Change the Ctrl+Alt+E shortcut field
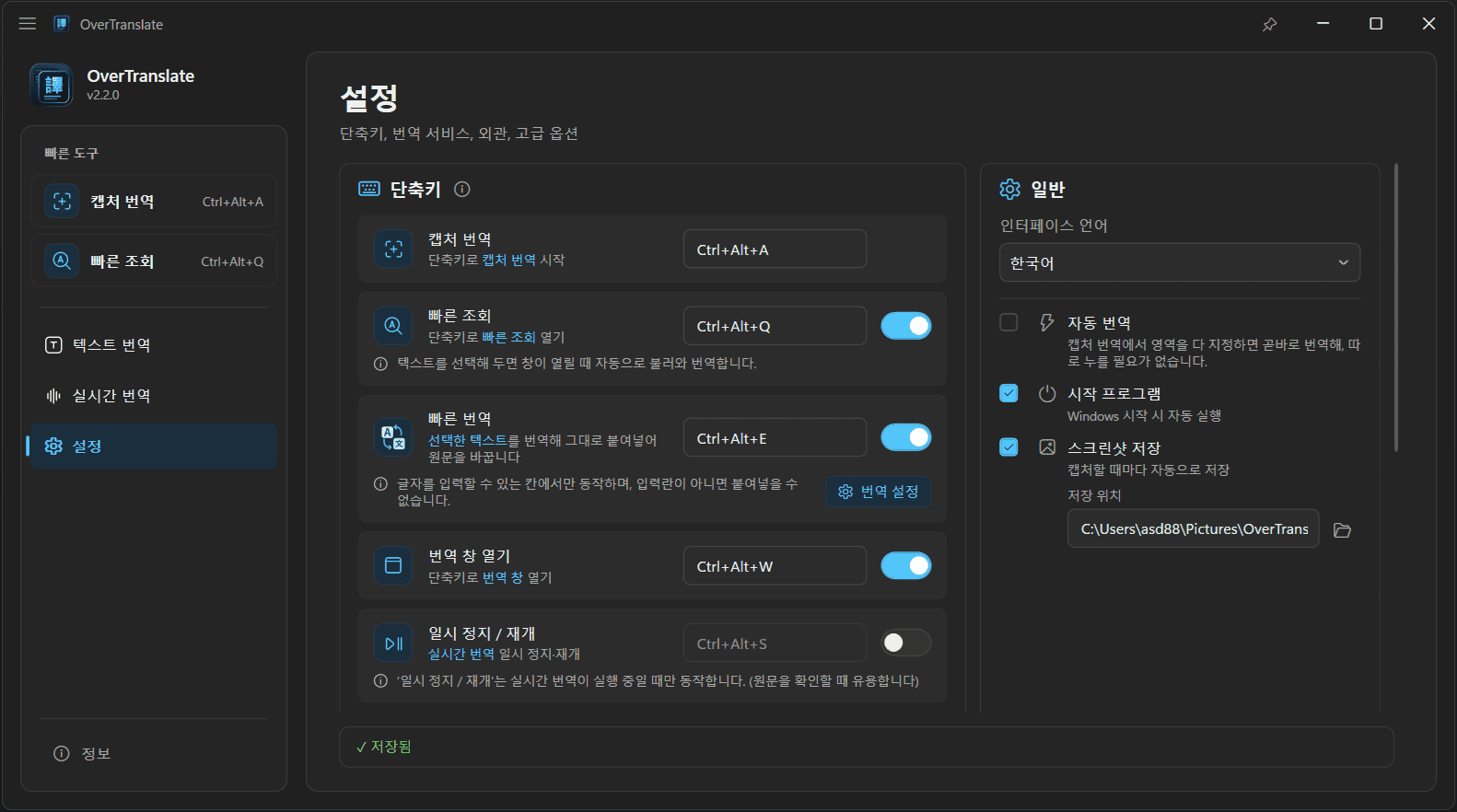This screenshot has height=812, width=1457. (x=775, y=438)
